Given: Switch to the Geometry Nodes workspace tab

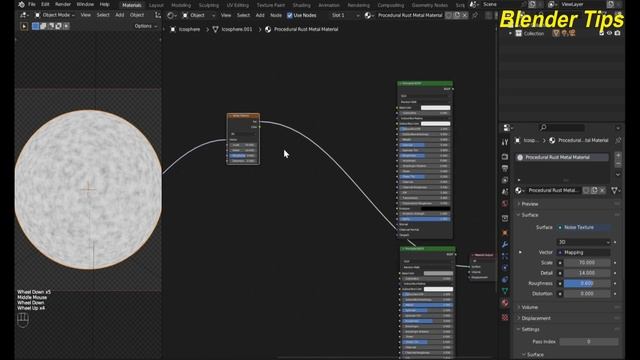Looking at the screenshot, I should (x=430, y=5).
